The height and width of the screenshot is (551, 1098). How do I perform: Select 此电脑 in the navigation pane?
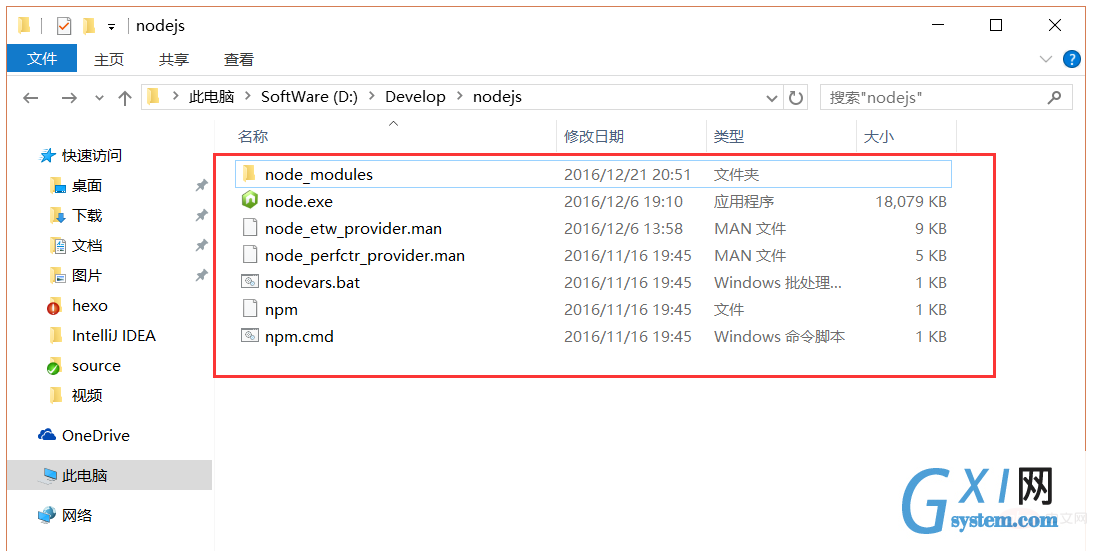109,475
